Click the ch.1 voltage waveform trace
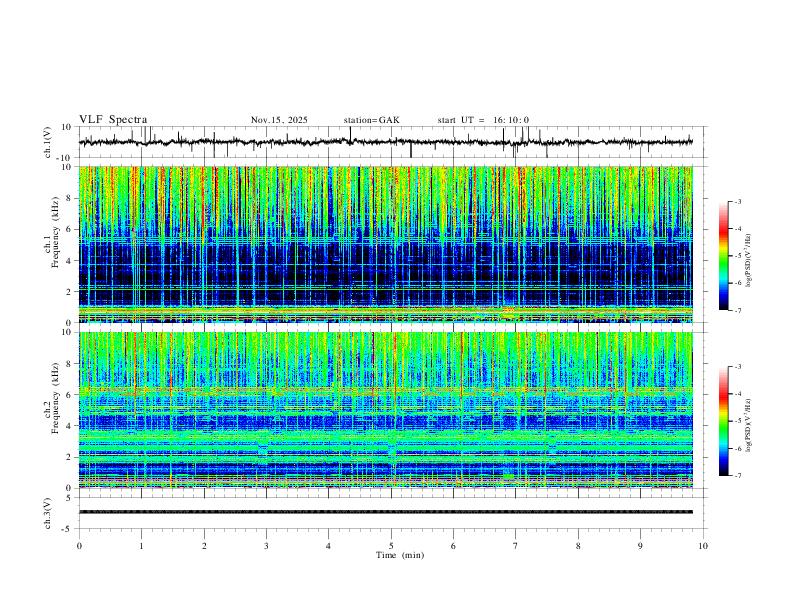 (386, 142)
